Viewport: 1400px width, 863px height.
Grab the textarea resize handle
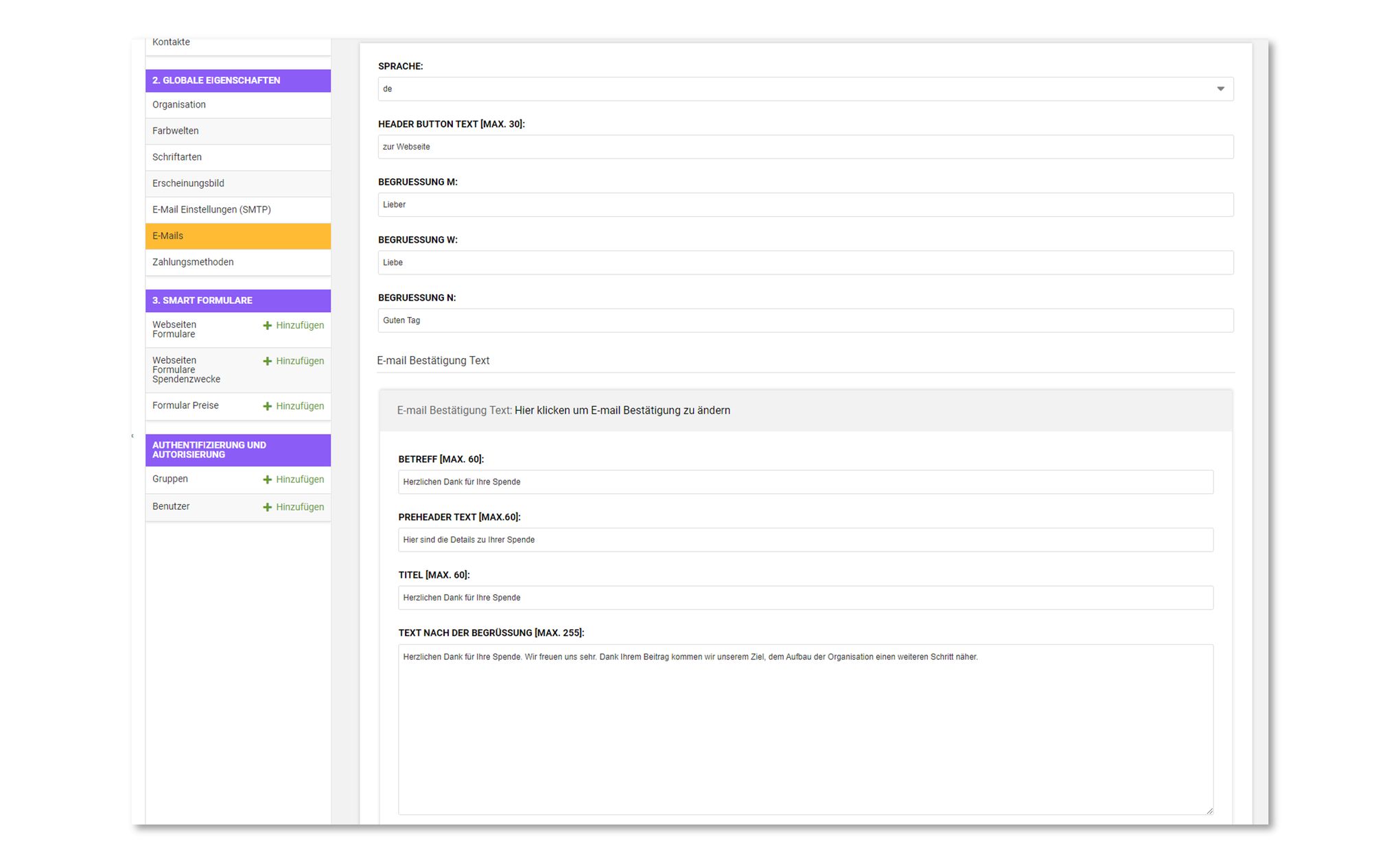(x=1209, y=811)
